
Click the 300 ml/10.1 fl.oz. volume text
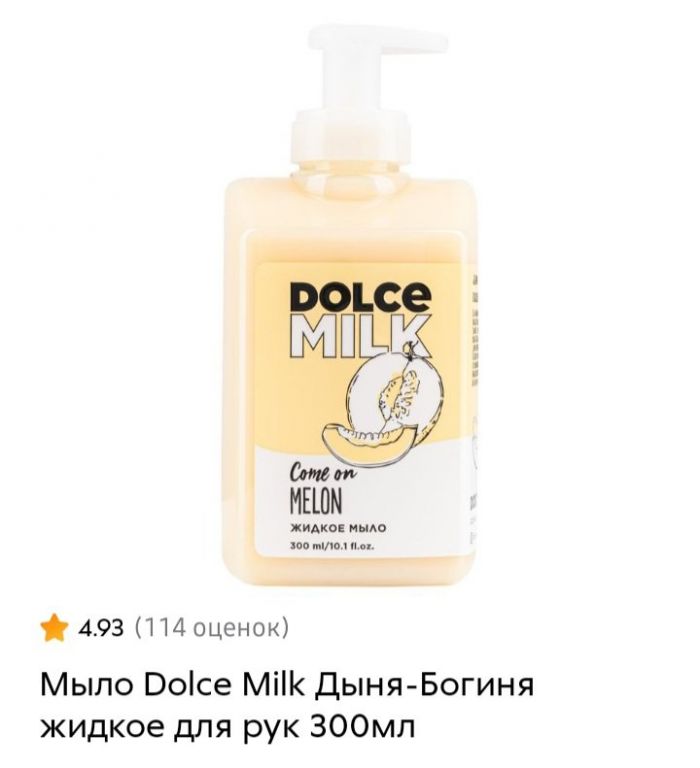pos(333,546)
